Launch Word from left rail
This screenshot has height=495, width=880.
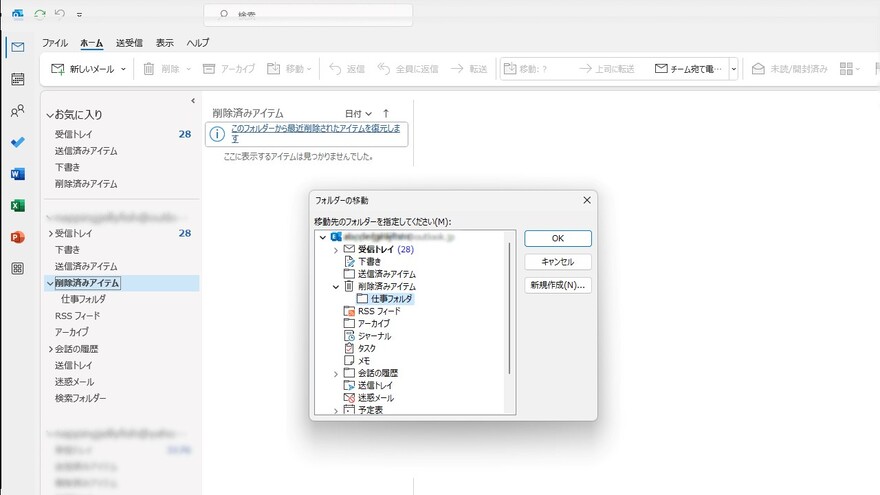[x=17, y=174]
